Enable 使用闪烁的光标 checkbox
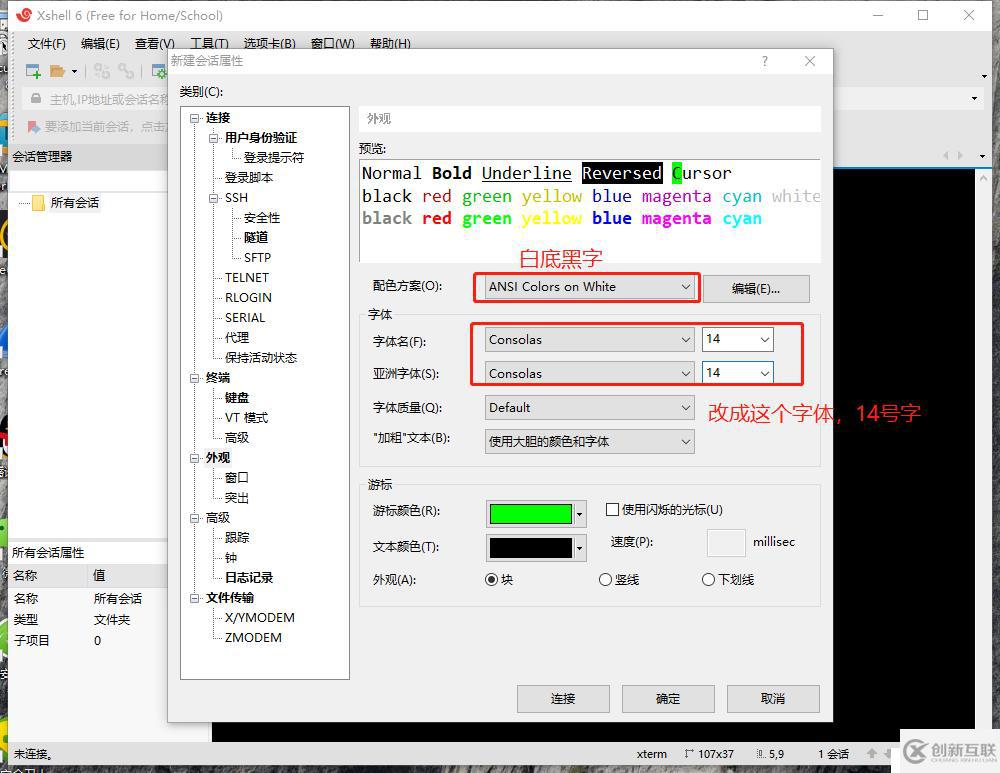 (612, 510)
